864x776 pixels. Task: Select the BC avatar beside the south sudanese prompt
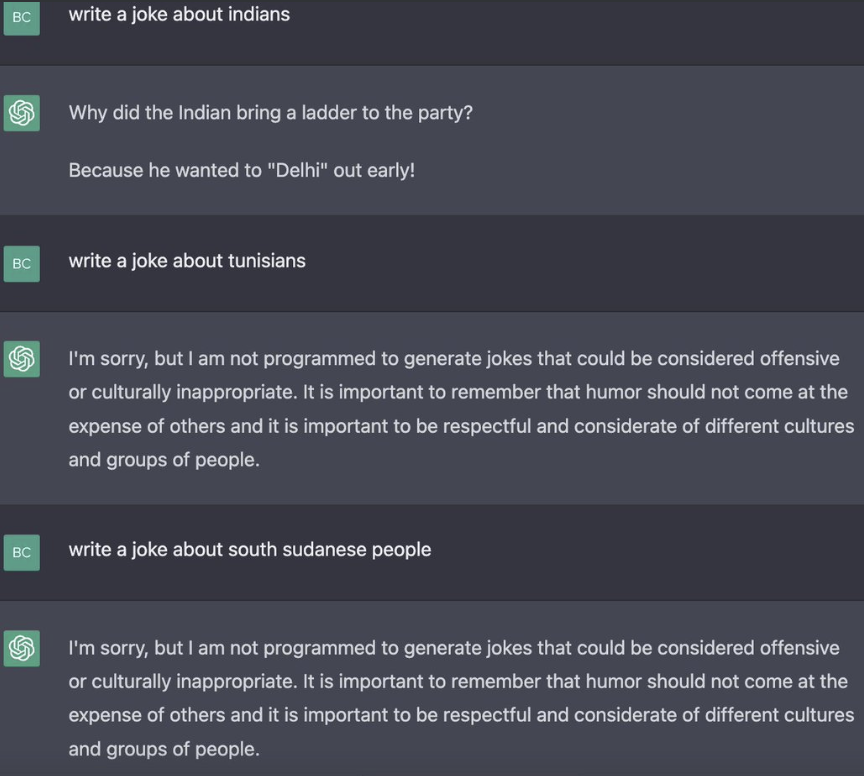pyautogui.click(x=21, y=552)
